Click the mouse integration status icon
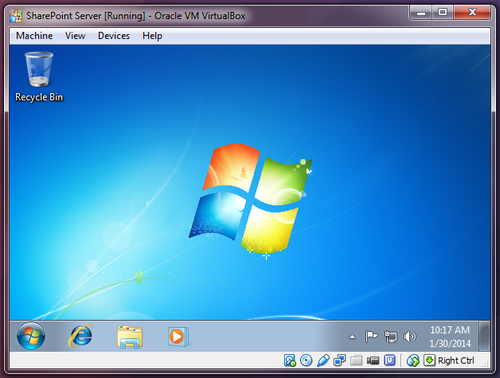 pyautogui.click(x=413, y=360)
